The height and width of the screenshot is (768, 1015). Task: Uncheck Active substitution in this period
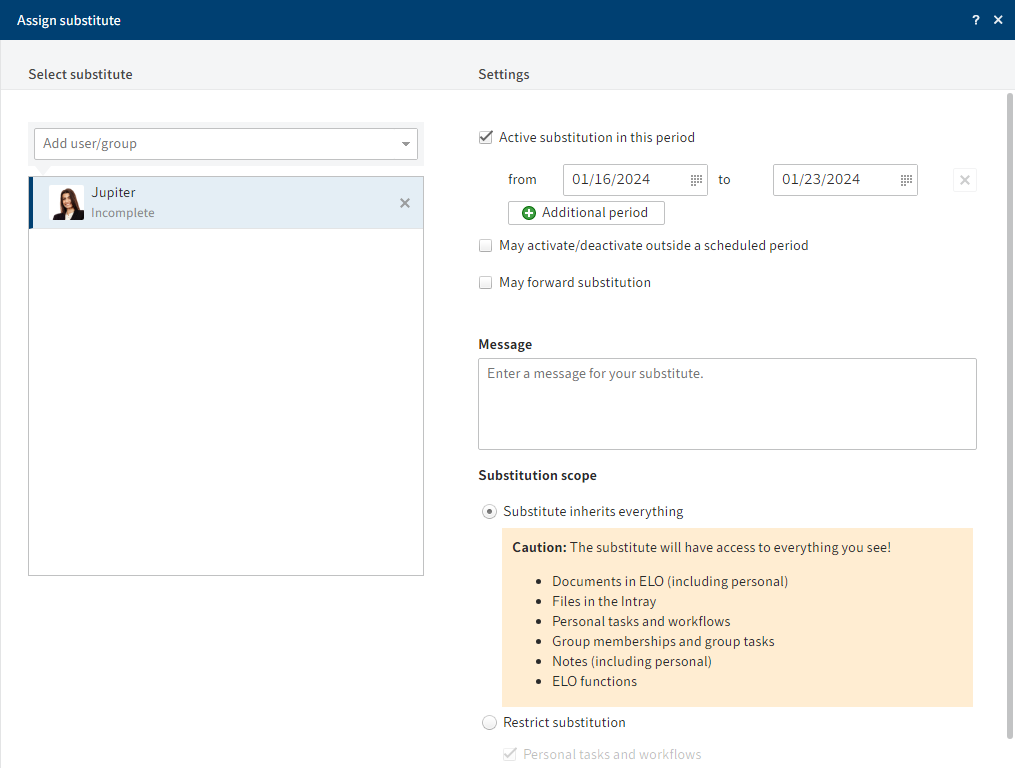tap(486, 137)
